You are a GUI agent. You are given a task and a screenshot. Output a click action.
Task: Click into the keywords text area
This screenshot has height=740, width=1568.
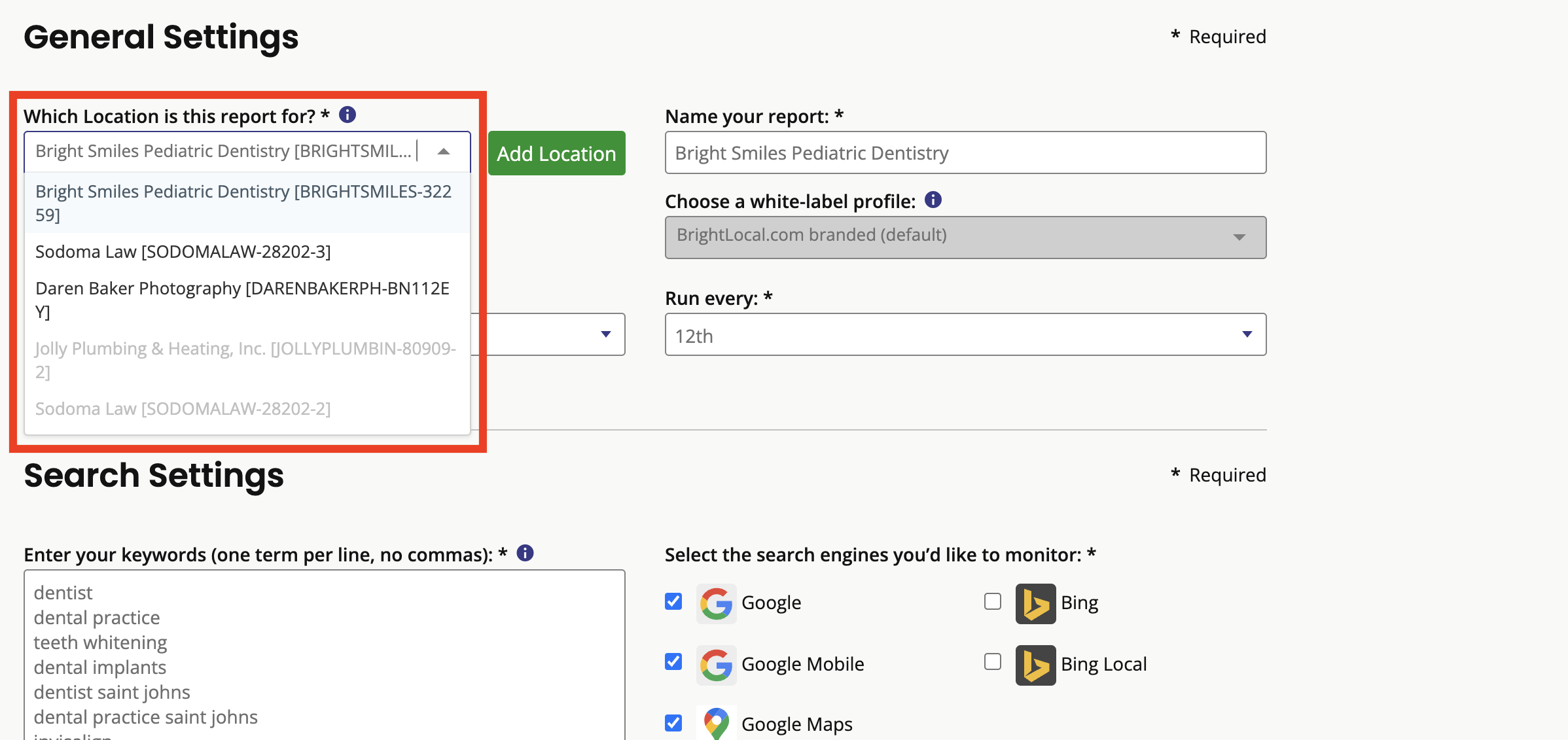tap(324, 655)
